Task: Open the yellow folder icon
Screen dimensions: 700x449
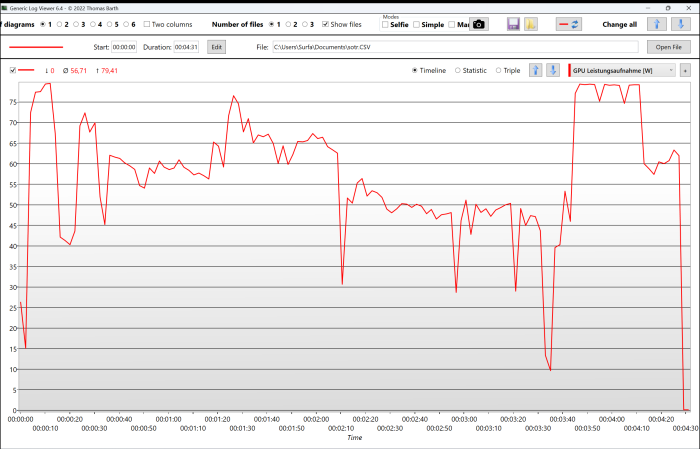Action: pos(530,24)
